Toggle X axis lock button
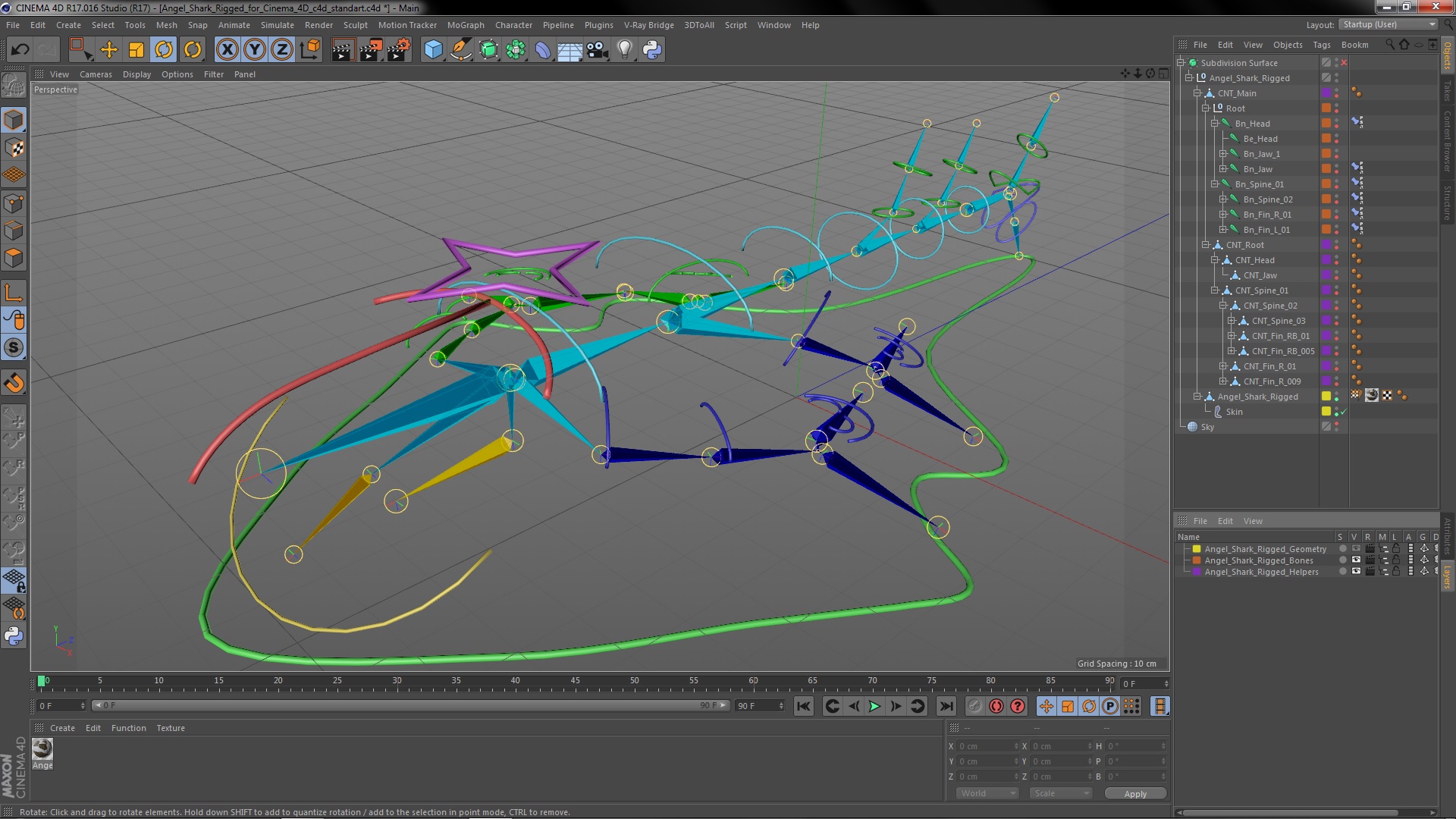Viewport: 1456px width, 819px height. coord(227,50)
